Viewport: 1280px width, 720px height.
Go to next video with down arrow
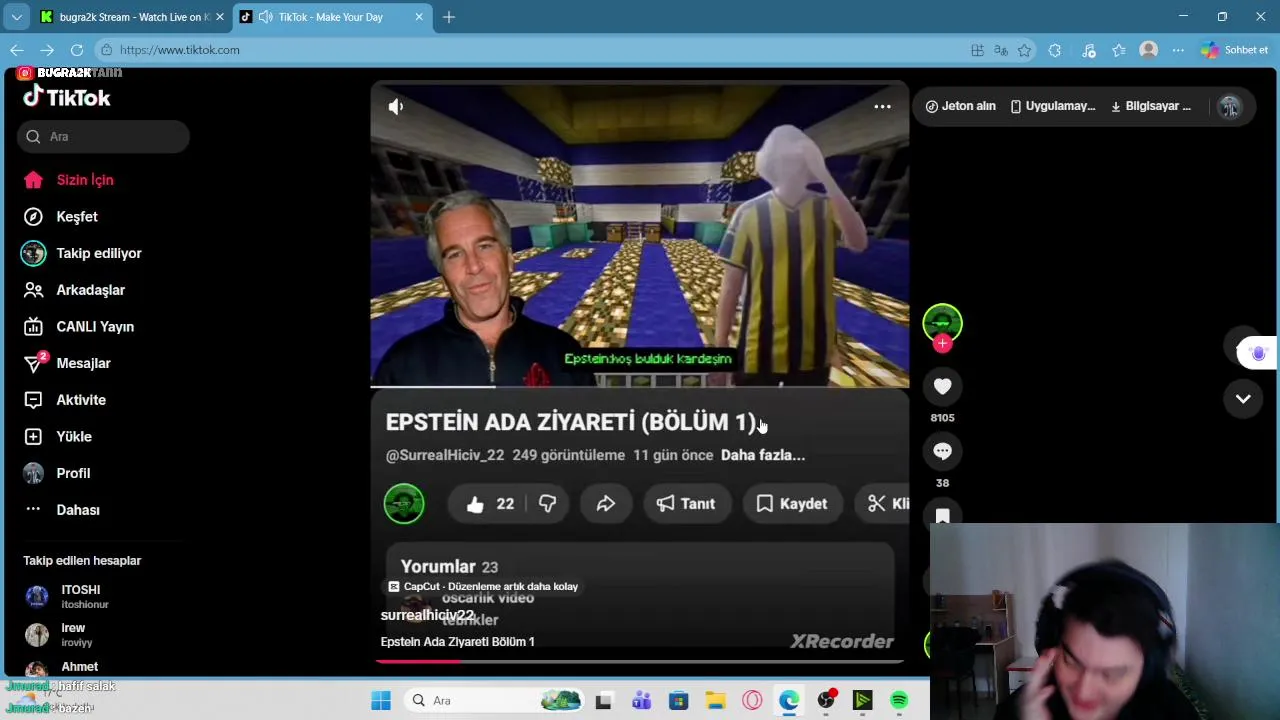[x=1243, y=399]
